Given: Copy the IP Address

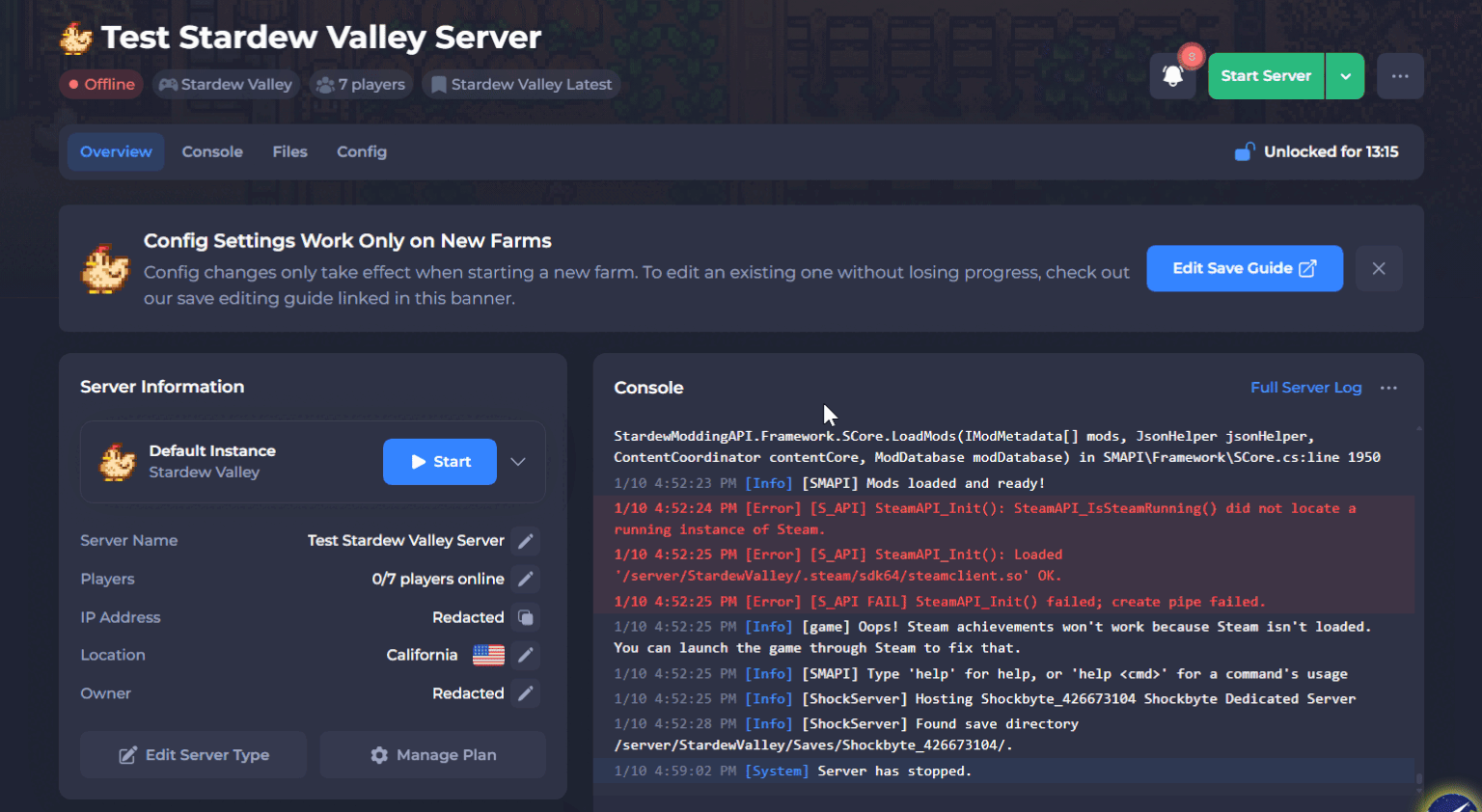Looking at the screenshot, I should click(x=526, y=617).
